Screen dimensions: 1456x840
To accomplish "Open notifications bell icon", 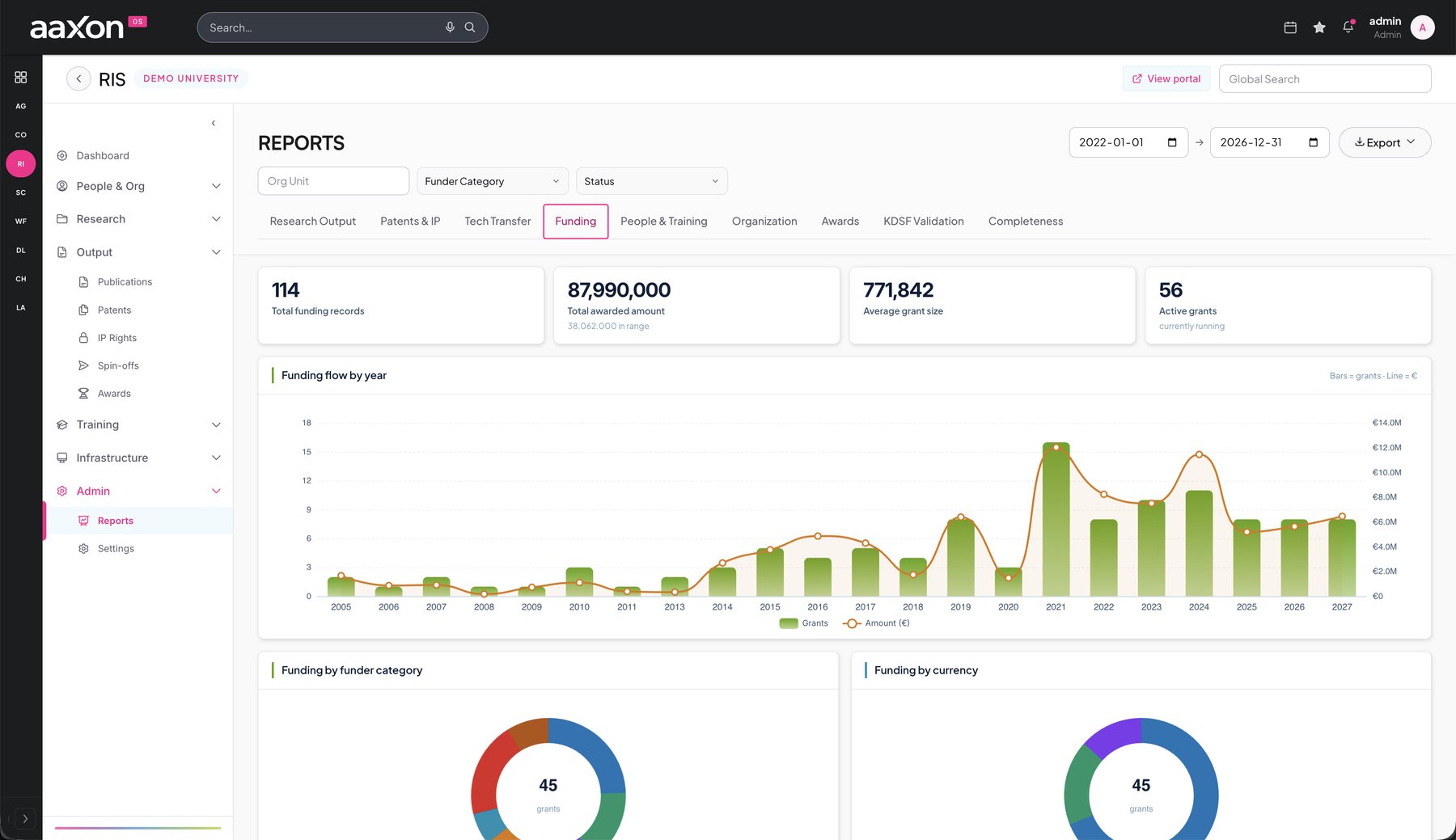I will (1348, 27).
